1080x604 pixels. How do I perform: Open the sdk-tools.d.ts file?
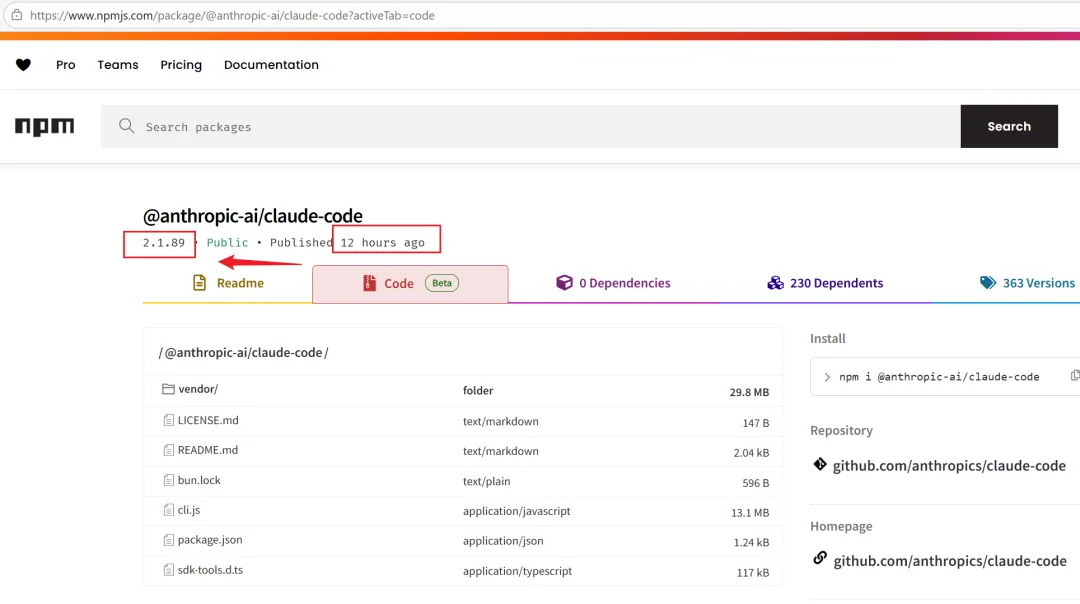point(210,570)
